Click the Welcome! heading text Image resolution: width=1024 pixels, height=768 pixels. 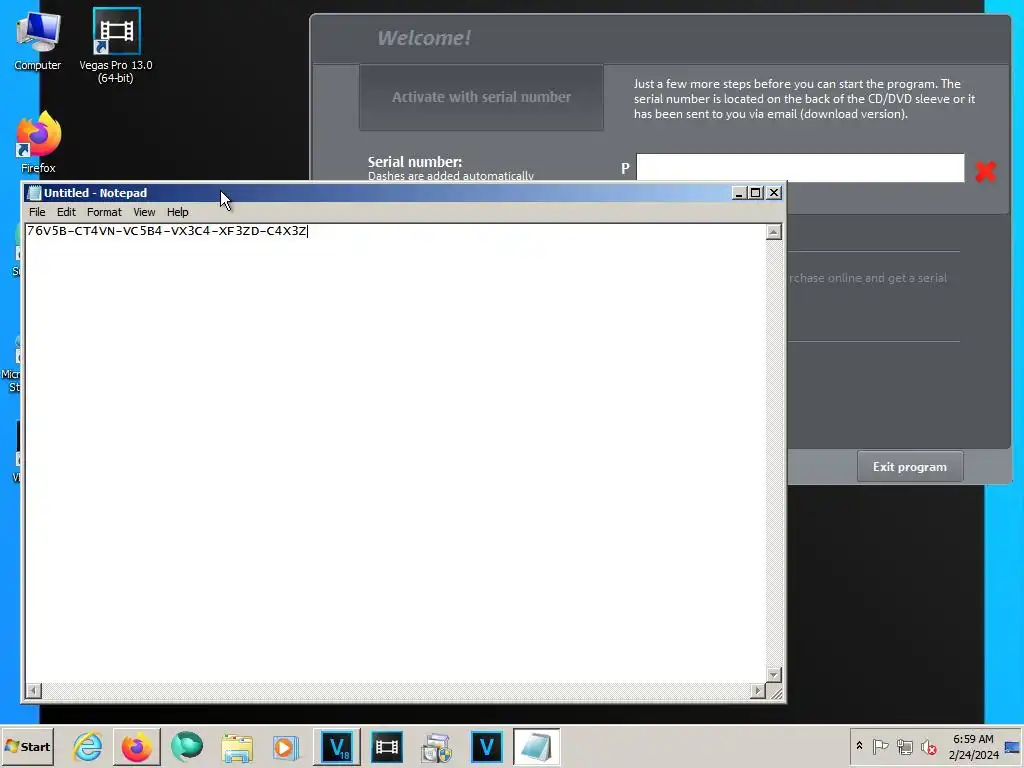[424, 39]
